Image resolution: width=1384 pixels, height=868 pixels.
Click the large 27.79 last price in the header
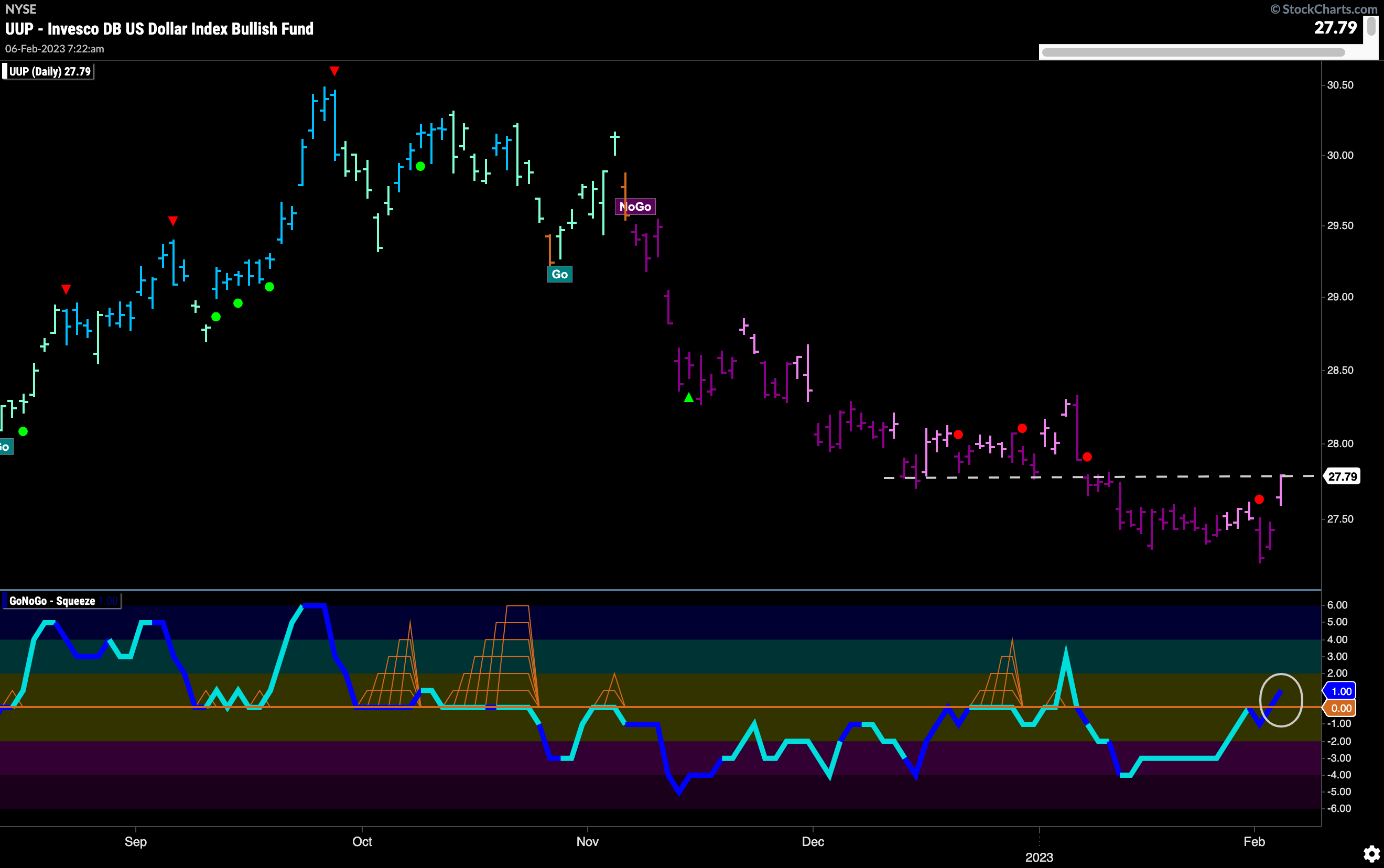1335,27
